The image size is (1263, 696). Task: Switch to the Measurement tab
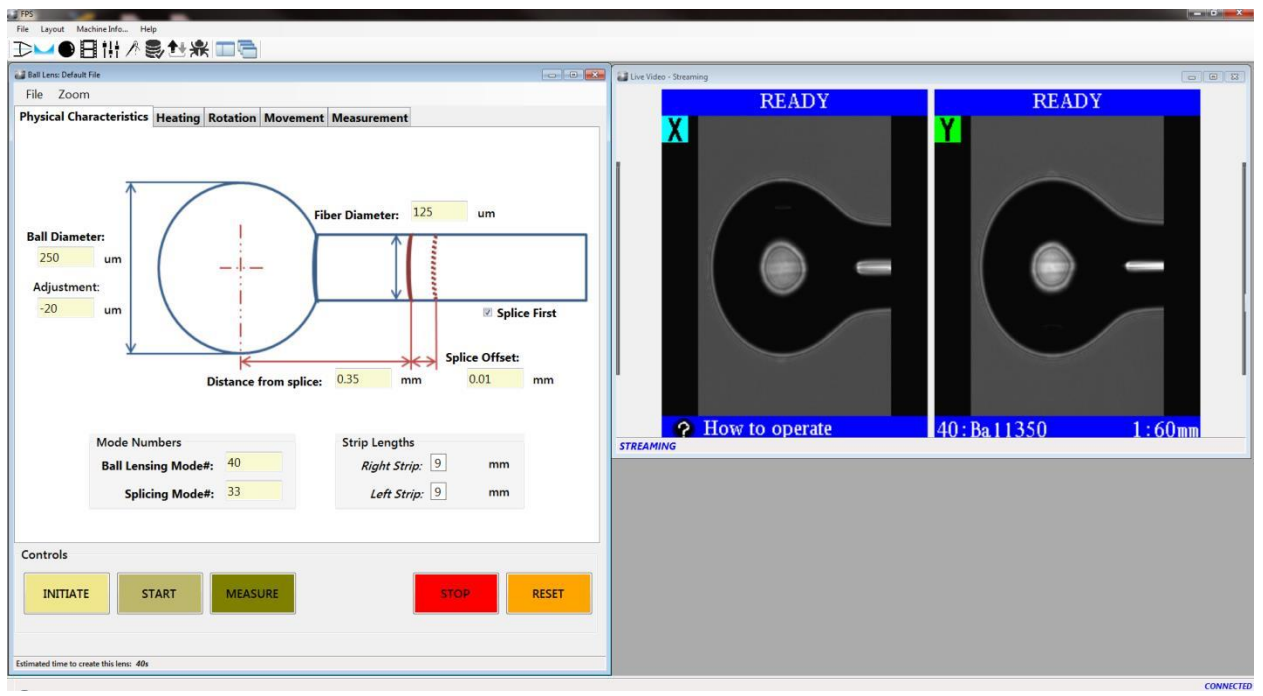(370, 117)
